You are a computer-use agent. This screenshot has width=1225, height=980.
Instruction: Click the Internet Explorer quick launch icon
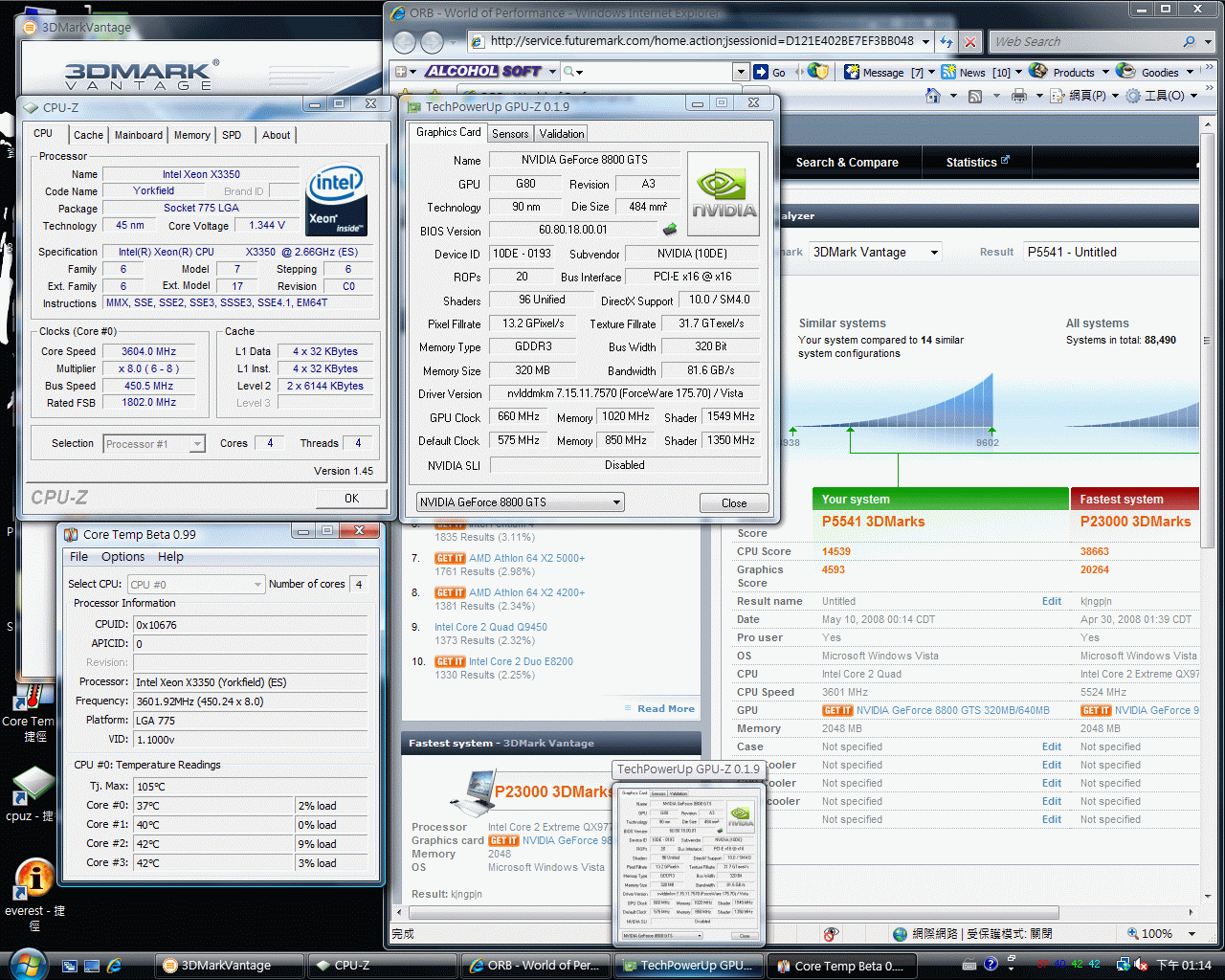[114, 966]
